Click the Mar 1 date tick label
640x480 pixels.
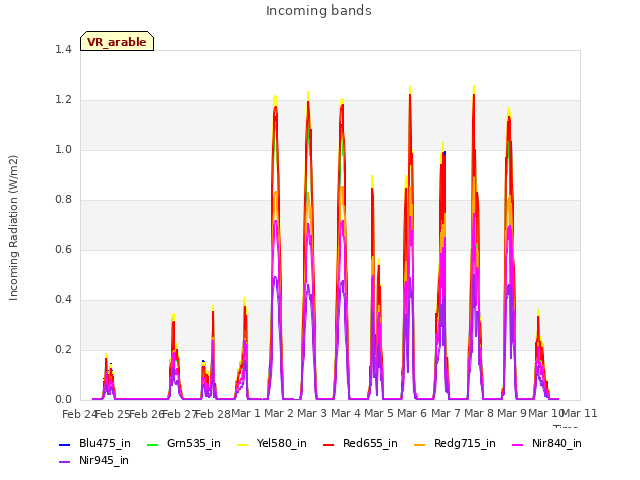click(x=246, y=413)
